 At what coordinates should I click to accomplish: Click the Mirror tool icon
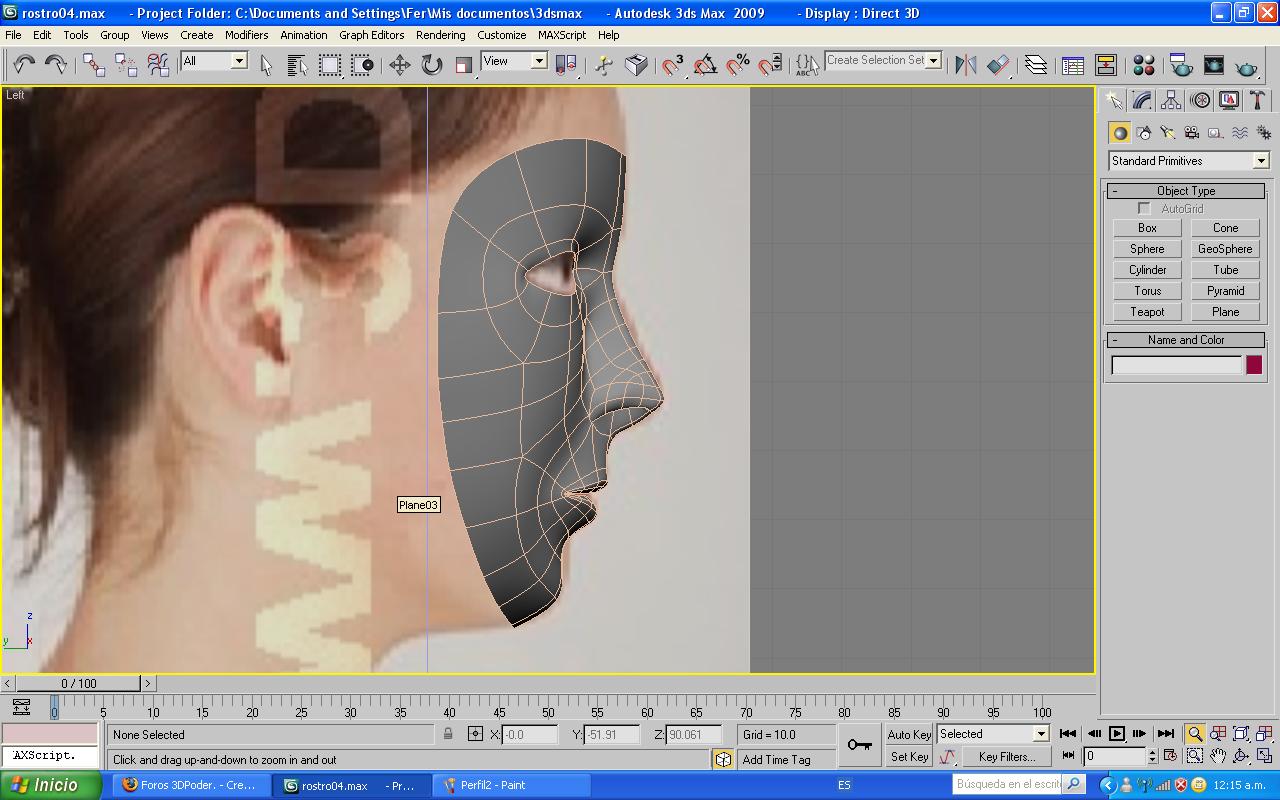coord(966,65)
